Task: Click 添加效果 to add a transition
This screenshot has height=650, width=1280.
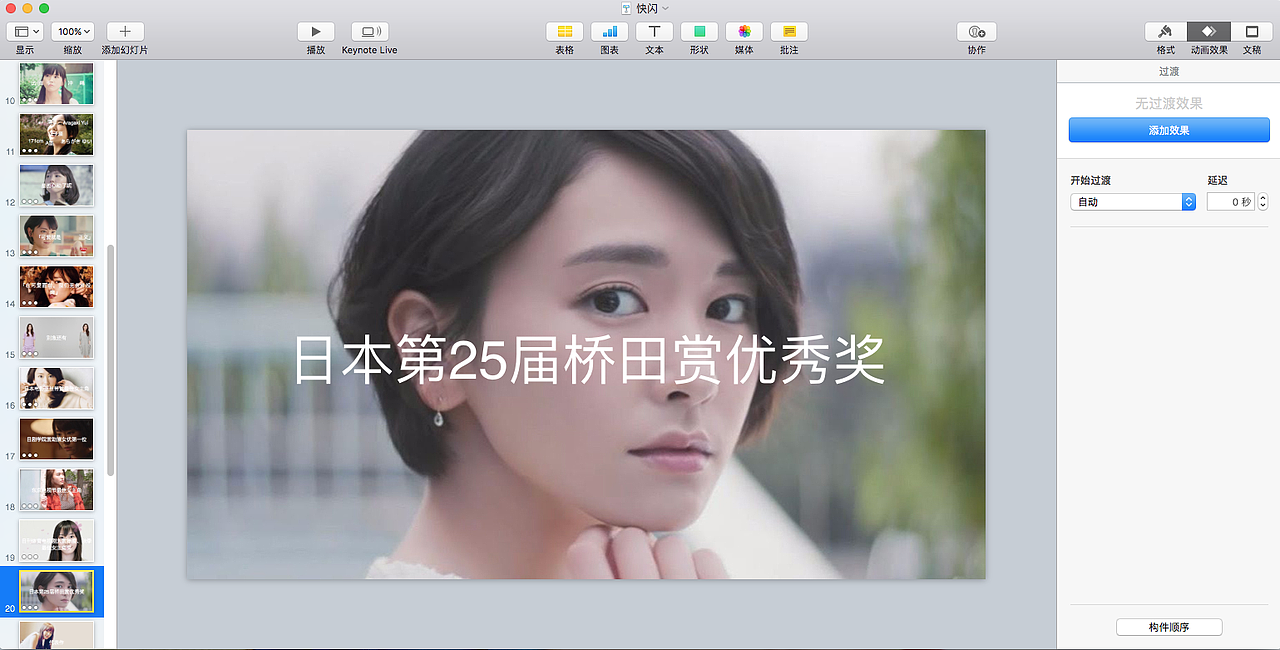Action: point(1168,129)
